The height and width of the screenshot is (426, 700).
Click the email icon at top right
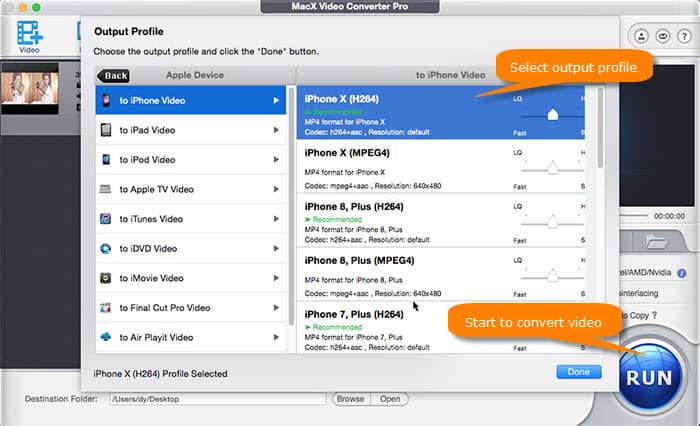pyautogui.click(x=662, y=36)
